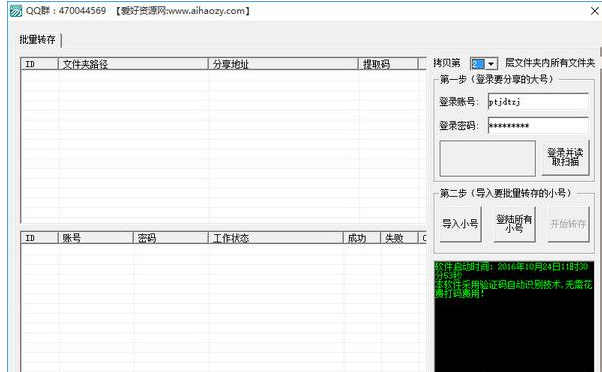Select the 成功 column header
Screen dimensions: 602x372
tap(362, 238)
